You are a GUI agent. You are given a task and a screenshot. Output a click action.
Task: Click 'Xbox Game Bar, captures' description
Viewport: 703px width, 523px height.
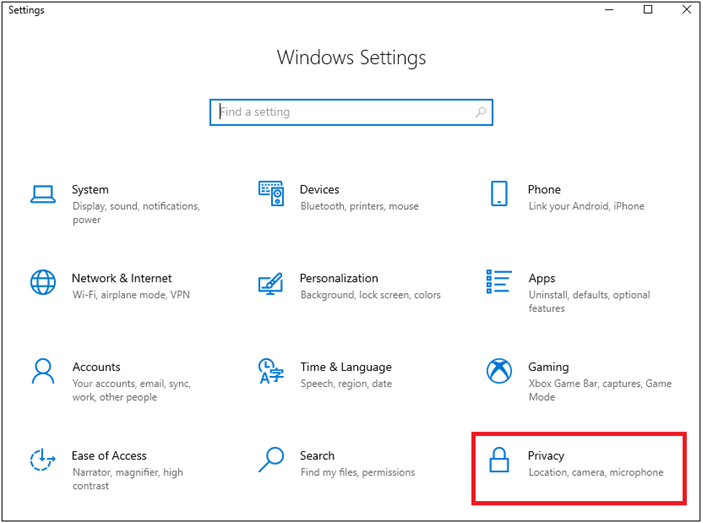coord(600,390)
